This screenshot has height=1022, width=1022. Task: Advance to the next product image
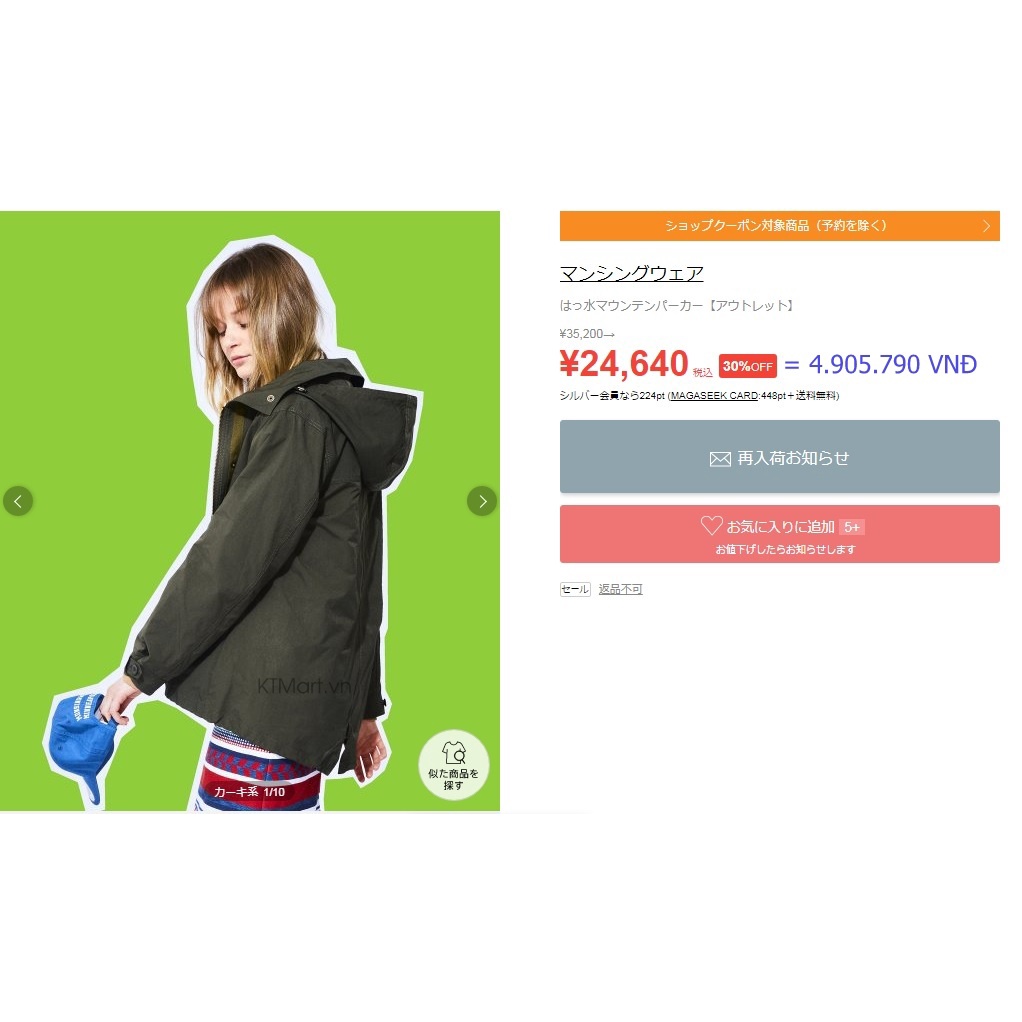click(x=482, y=501)
